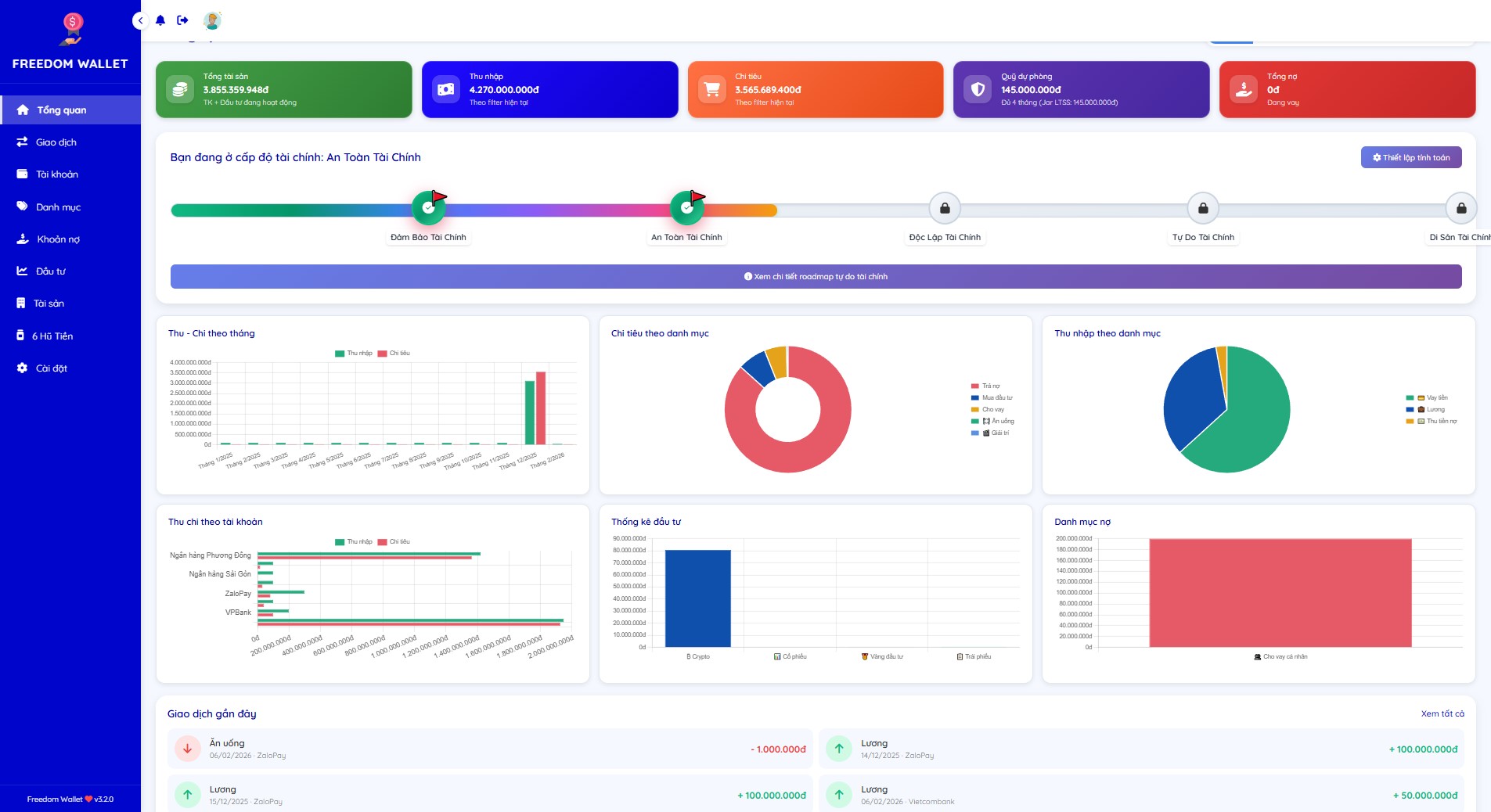The width and height of the screenshot is (1491, 812).
Task: Click the Xem tất cả link
Action: click(1443, 713)
